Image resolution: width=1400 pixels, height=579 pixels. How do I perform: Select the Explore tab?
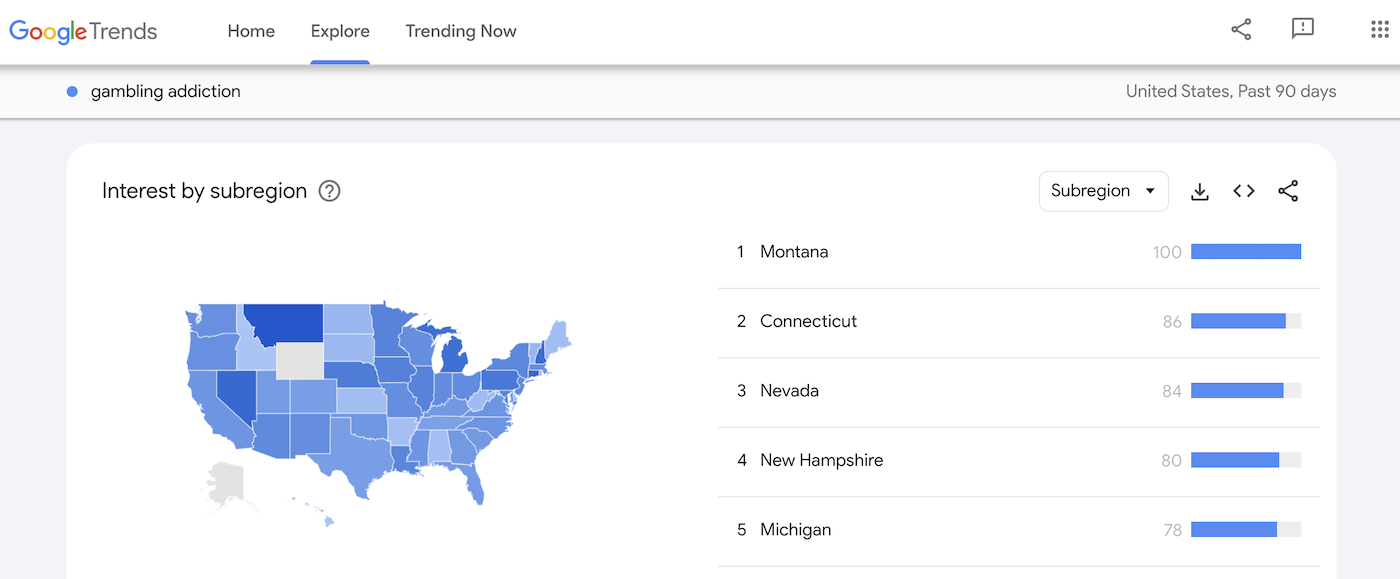click(x=340, y=31)
